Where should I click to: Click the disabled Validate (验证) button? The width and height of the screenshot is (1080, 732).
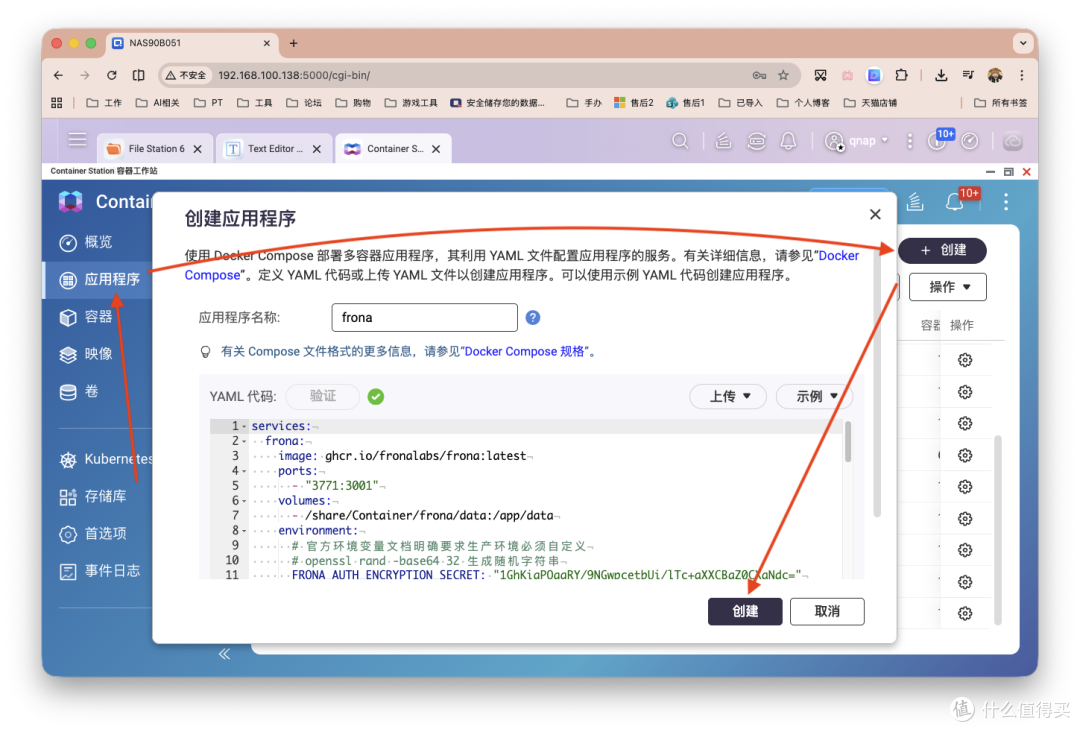[x=323, y=396]
